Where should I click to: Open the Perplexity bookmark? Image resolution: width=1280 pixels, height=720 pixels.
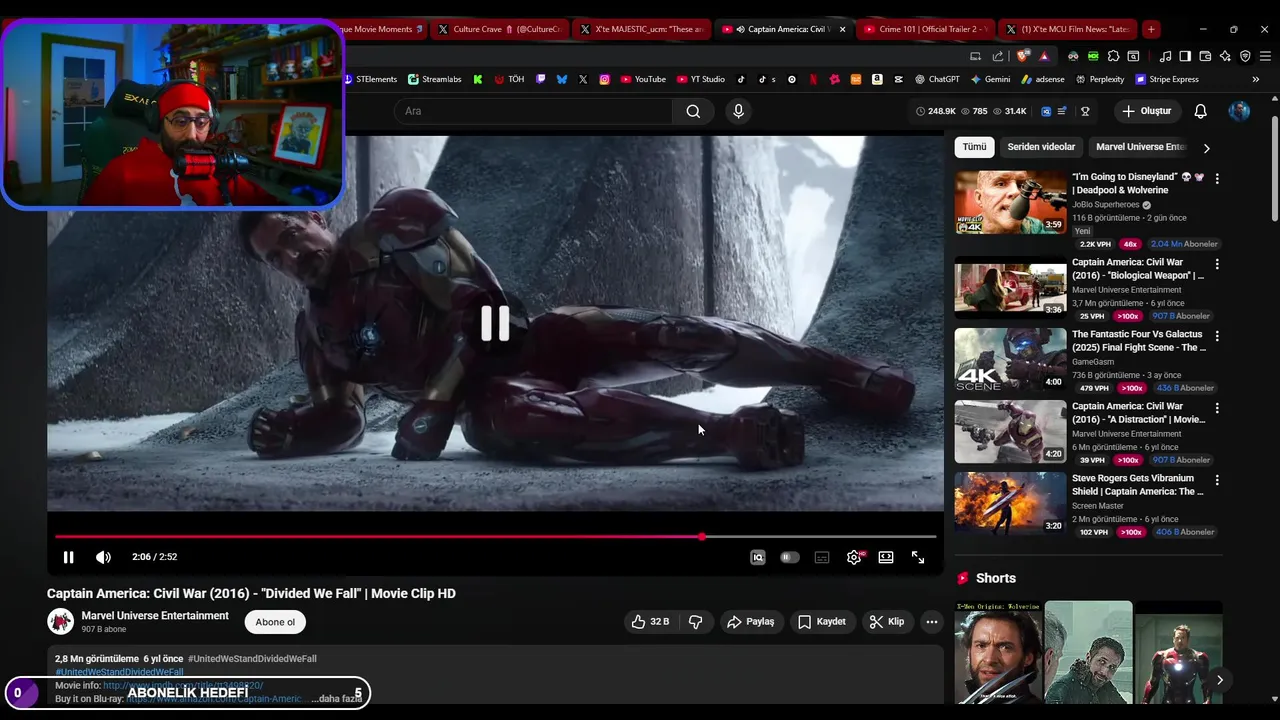1099,79
